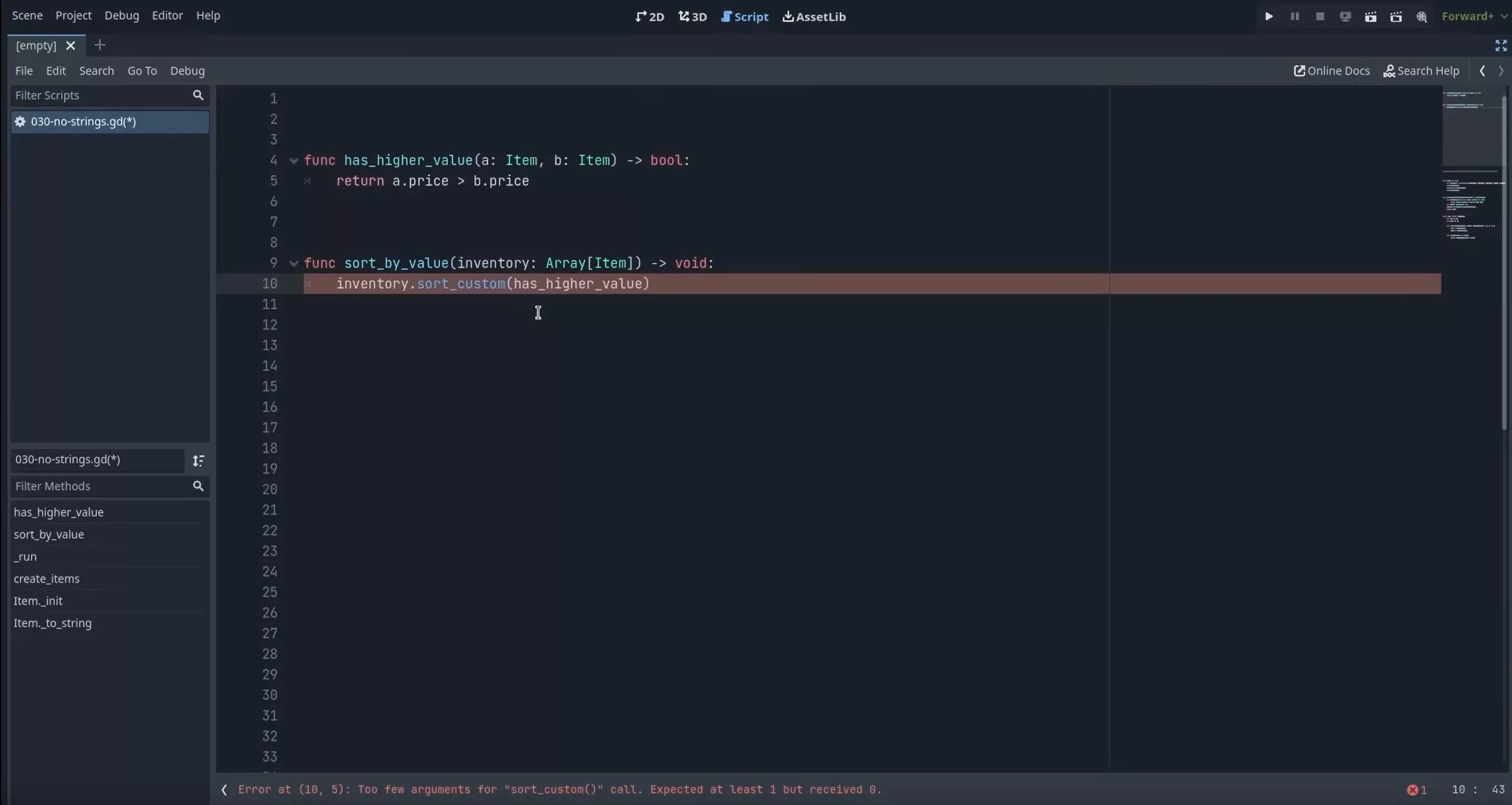Create a new script with the plus icon
Screen dimensions: 1512x805
click(100, 45)
